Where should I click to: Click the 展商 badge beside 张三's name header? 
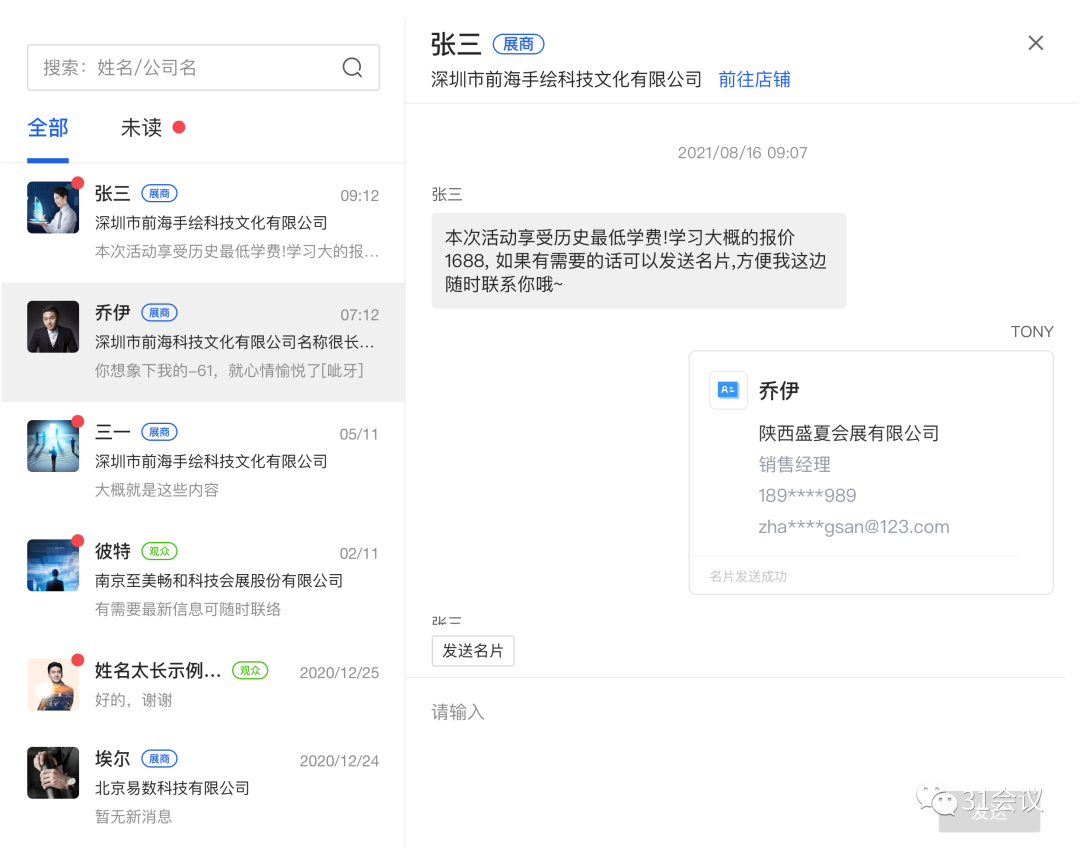point(518,44)
